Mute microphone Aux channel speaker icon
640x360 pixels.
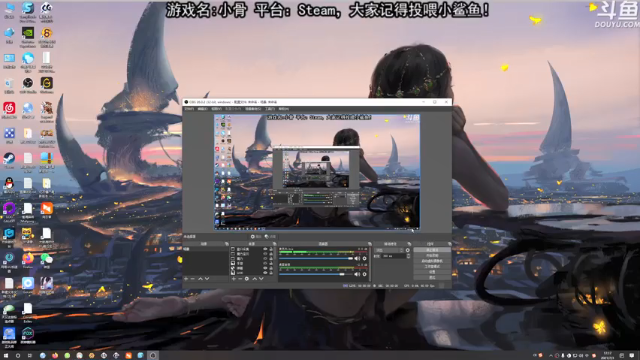pyautogui.click(x=357, y=258)
